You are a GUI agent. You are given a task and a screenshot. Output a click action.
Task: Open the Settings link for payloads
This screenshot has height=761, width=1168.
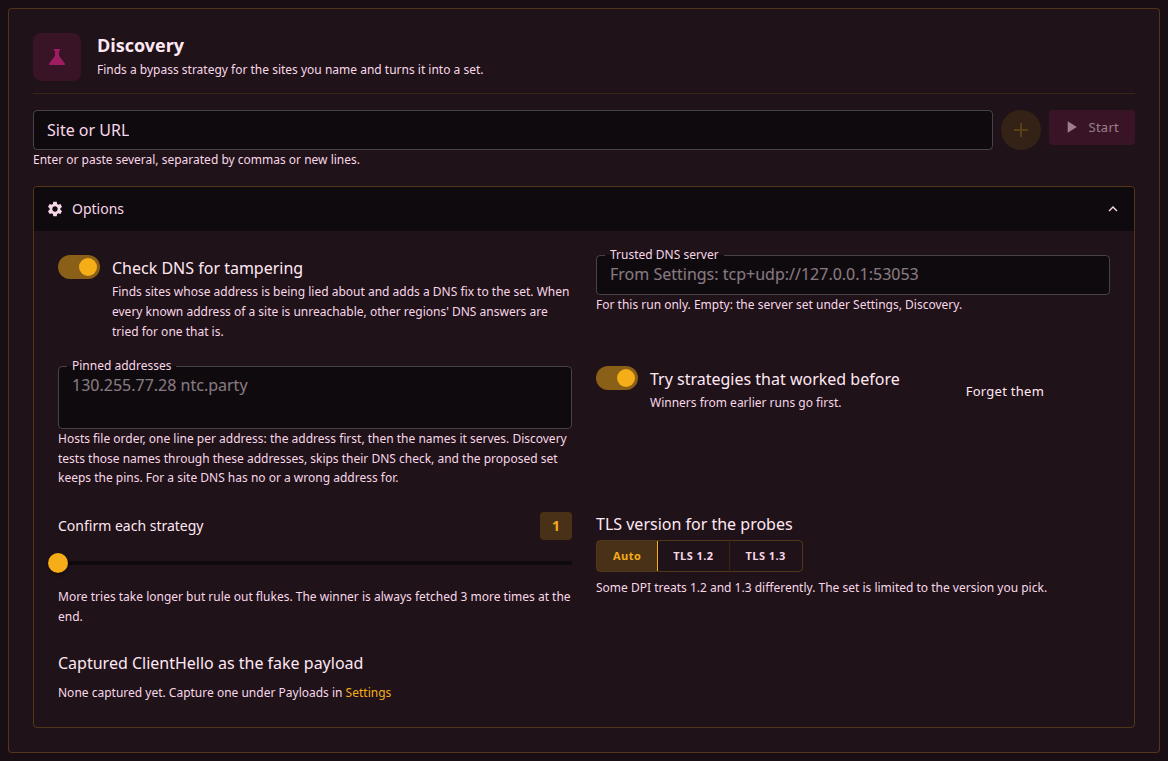tap(368, 692)
